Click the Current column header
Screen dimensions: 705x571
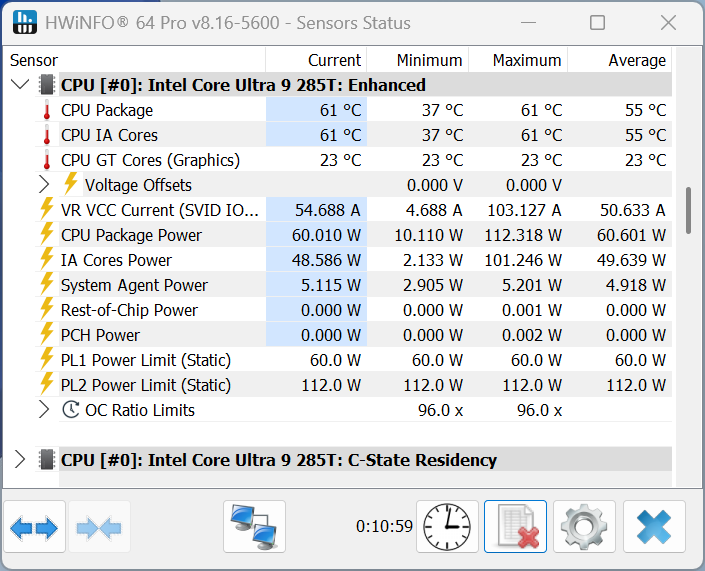coord(316,60)
